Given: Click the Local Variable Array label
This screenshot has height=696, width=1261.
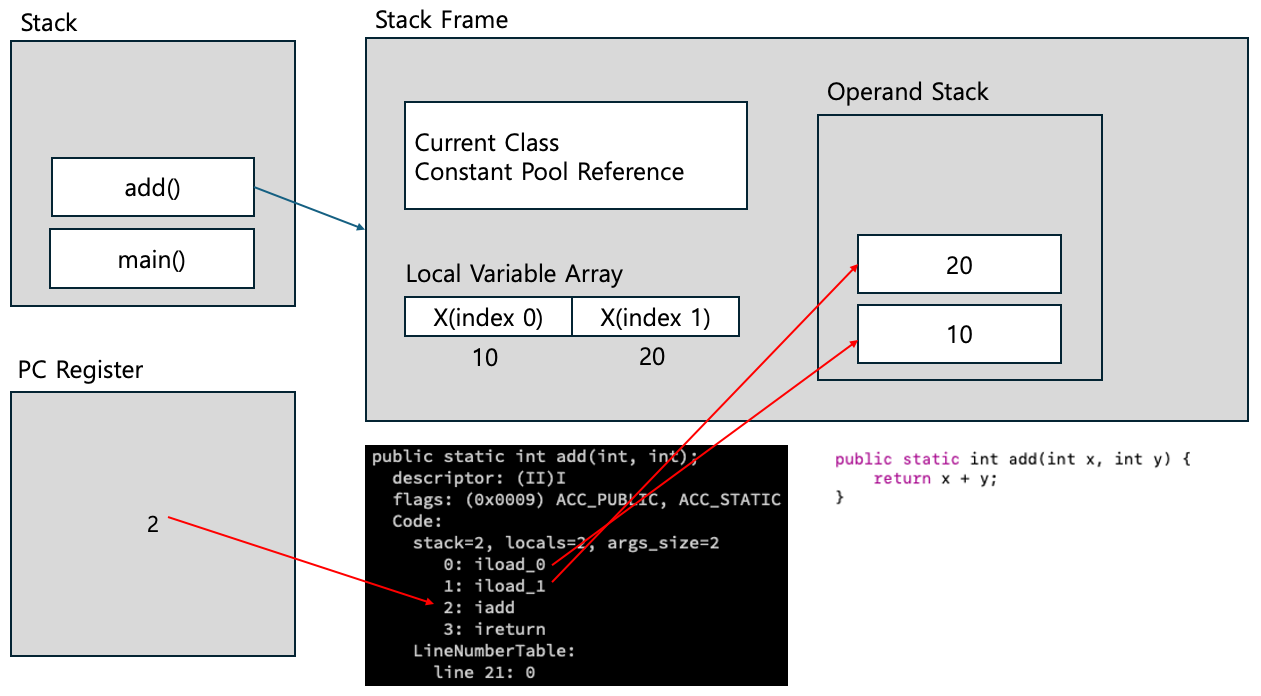Looking at the screenshot, I should tap(514, 274).
